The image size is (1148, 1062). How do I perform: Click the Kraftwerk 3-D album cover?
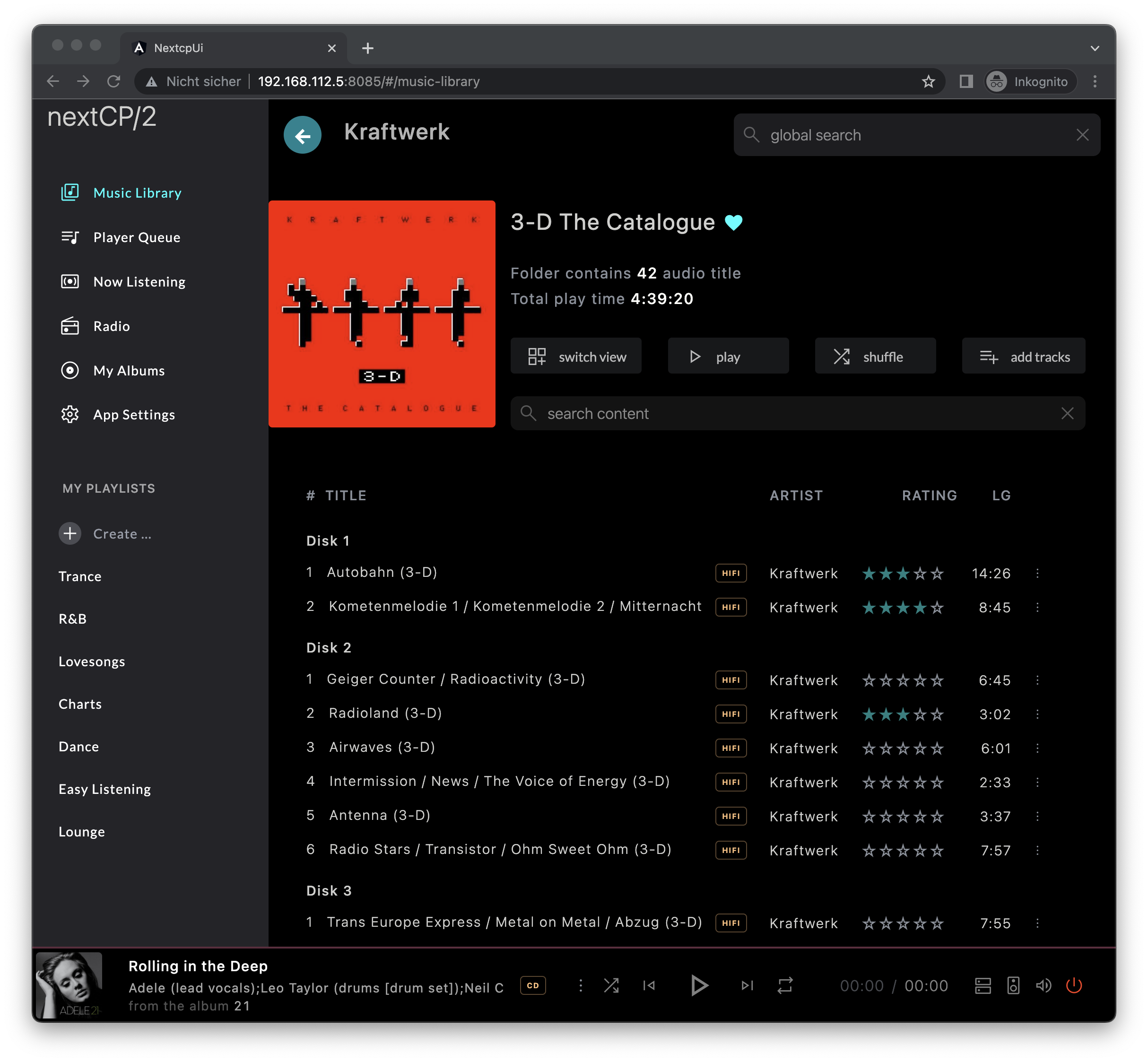[x=382, y=313]
